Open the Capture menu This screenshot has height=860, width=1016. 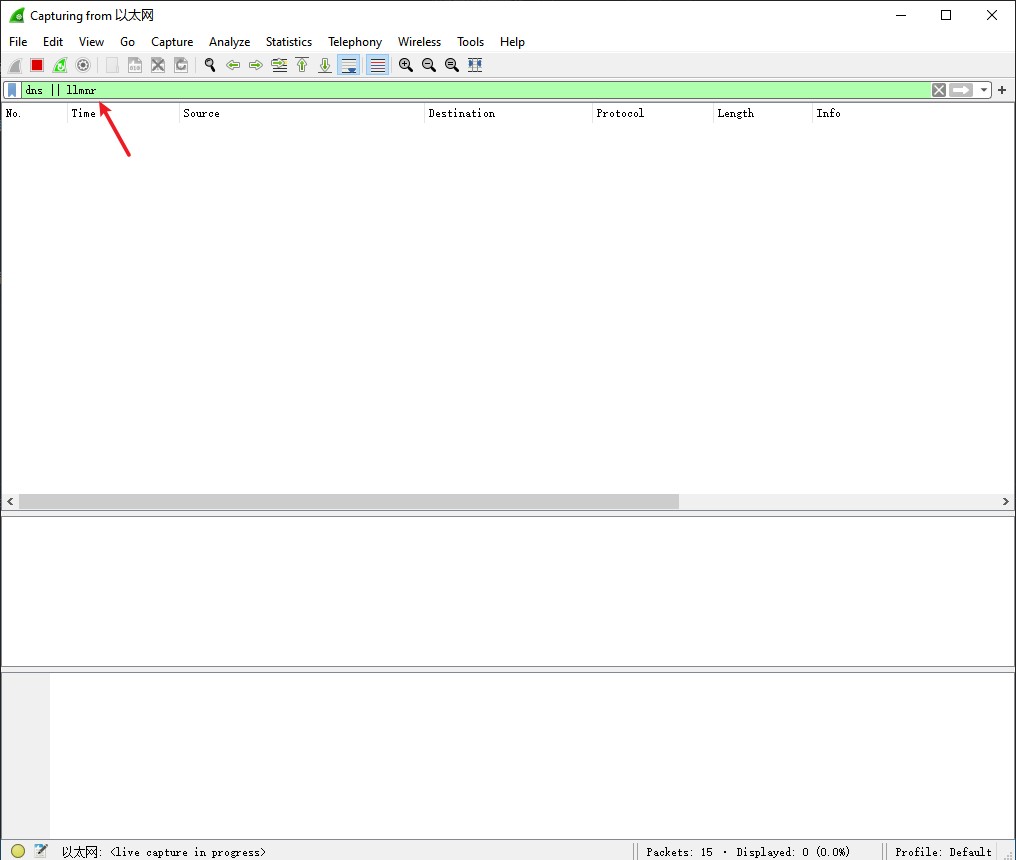pos(172,41)
